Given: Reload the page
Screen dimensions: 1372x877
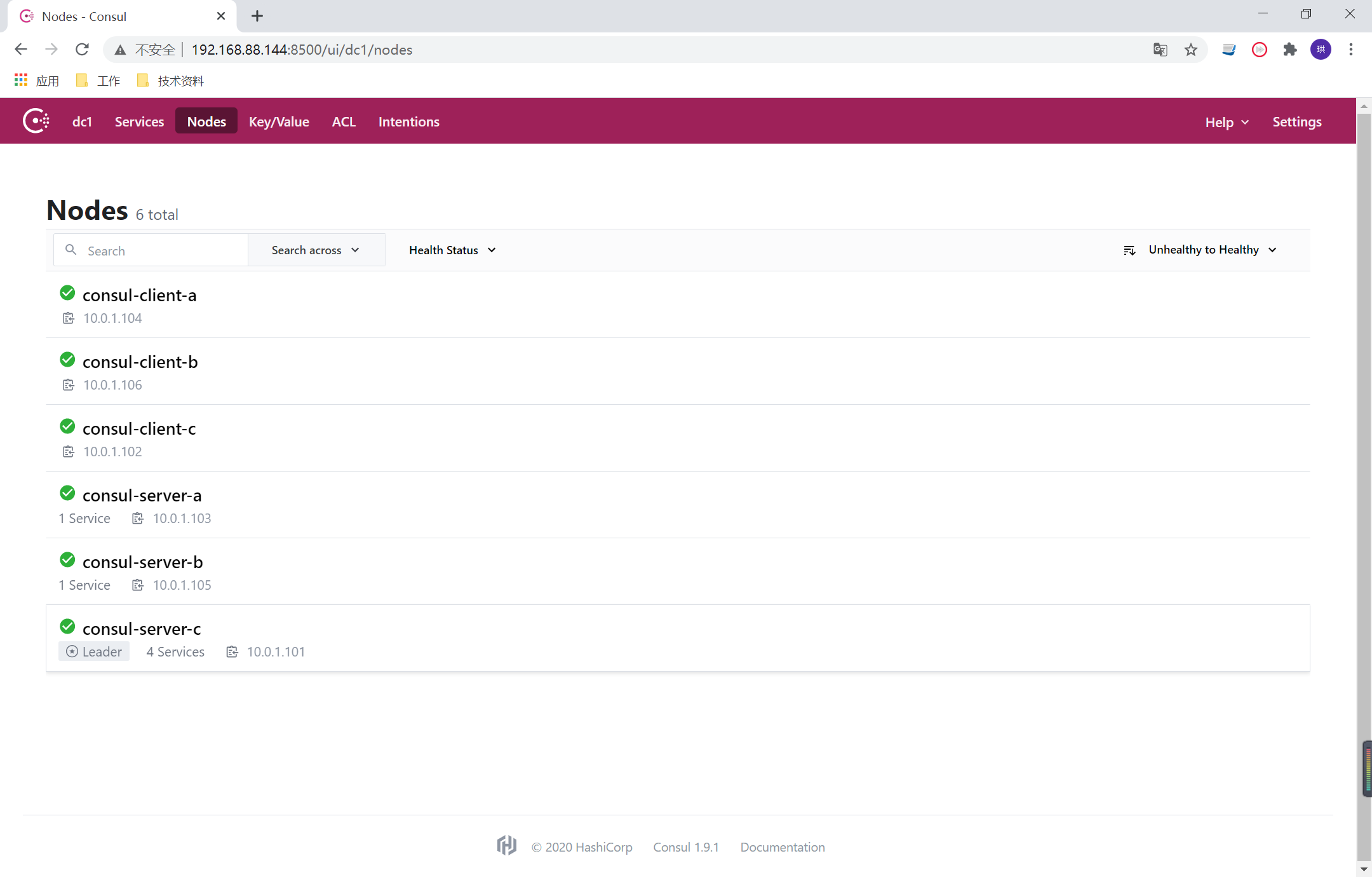Looking at the screenshot, I should [82, 50].
